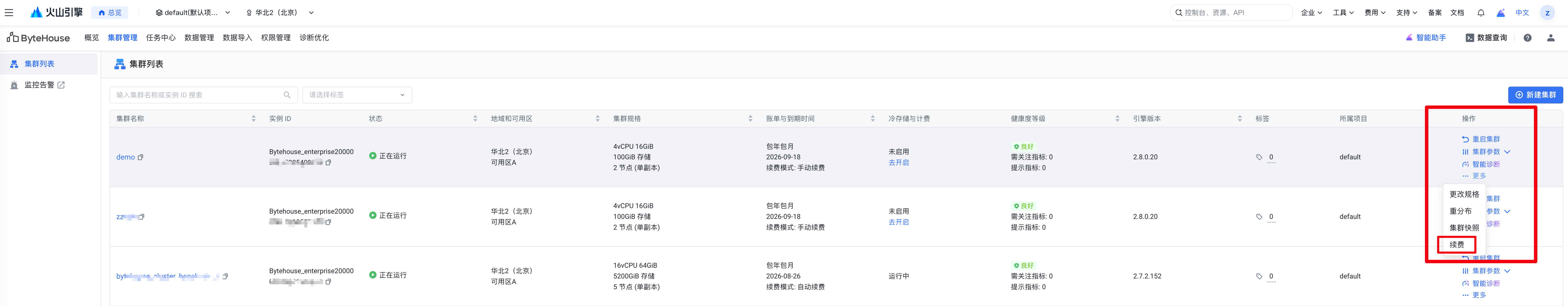Click 去开启 in the demo row
Image resolution: width=1568 pixels, height=306 pixels.
coord(899,163)
